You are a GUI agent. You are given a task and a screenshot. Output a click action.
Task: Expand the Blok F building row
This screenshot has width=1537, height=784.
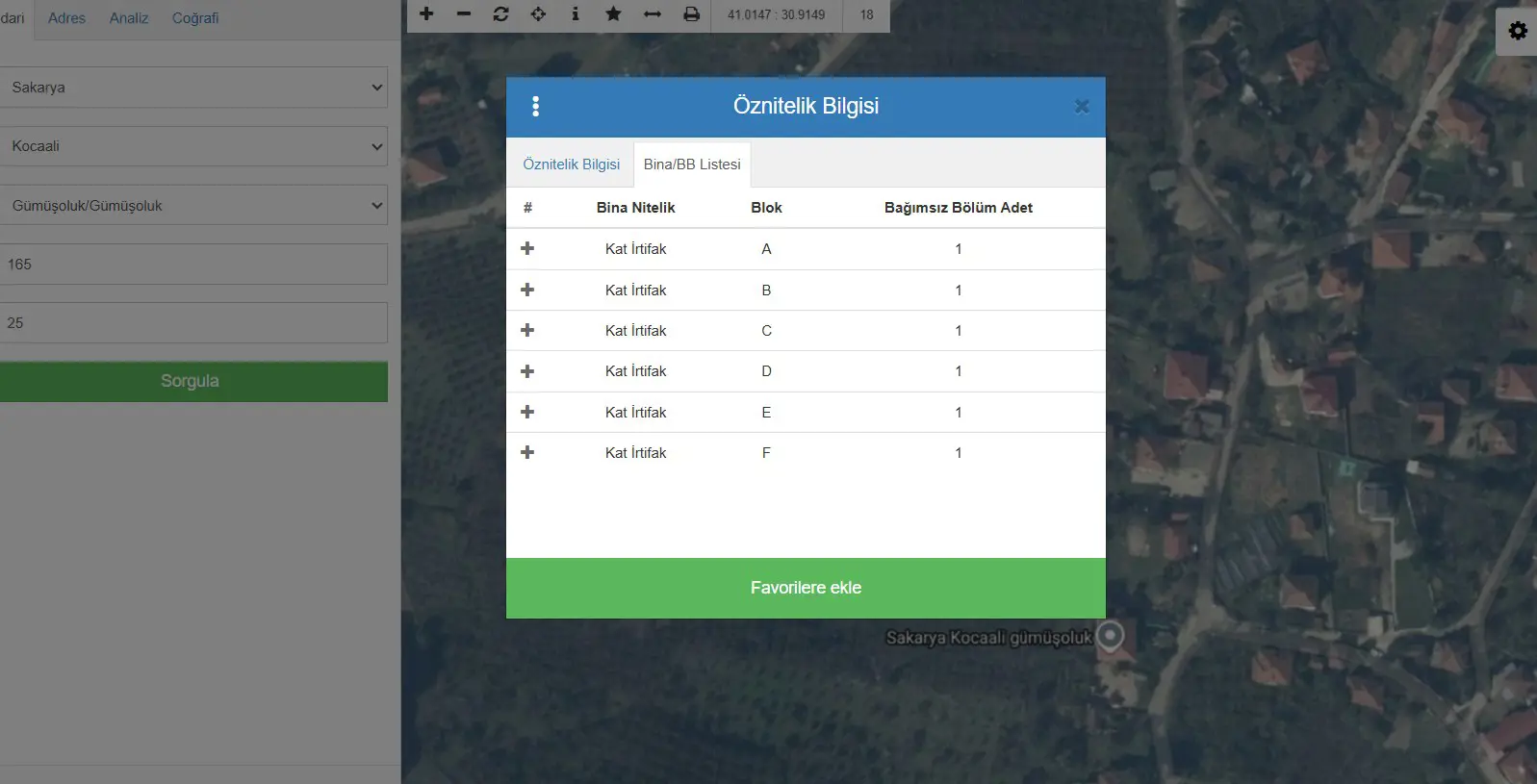[x=527, y=452]
